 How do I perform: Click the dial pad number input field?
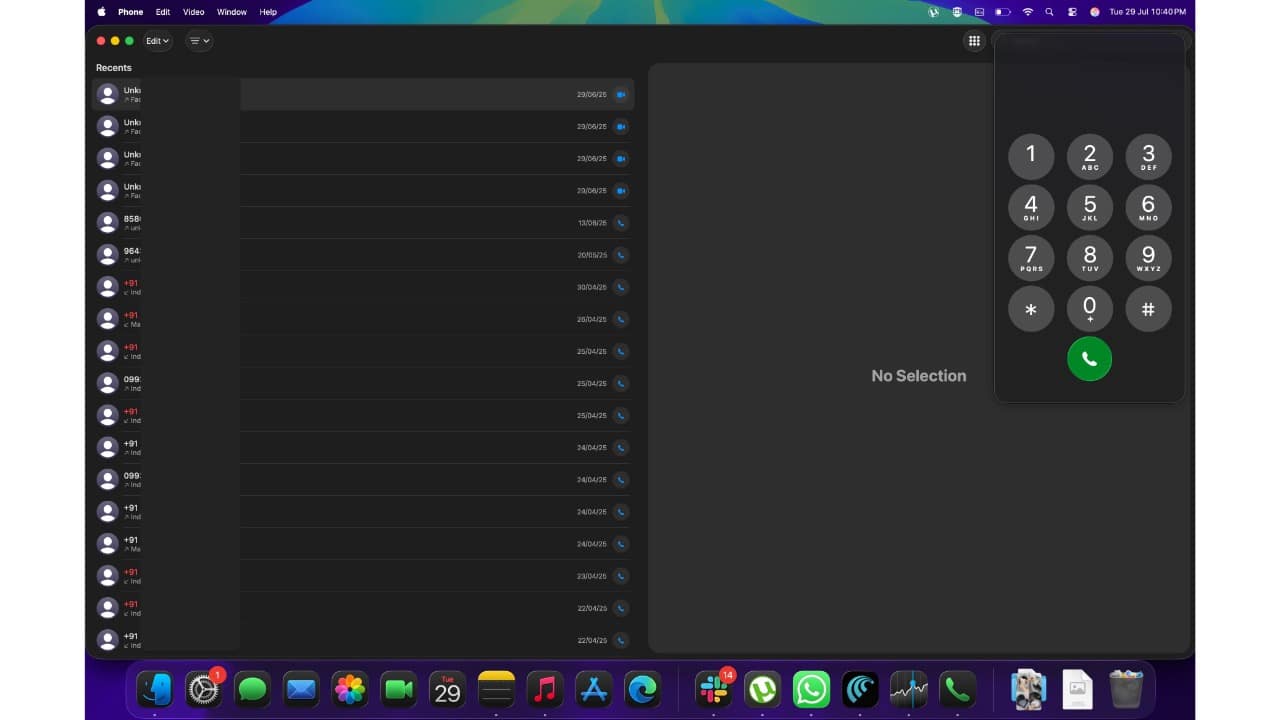[x=1088, y=43]
